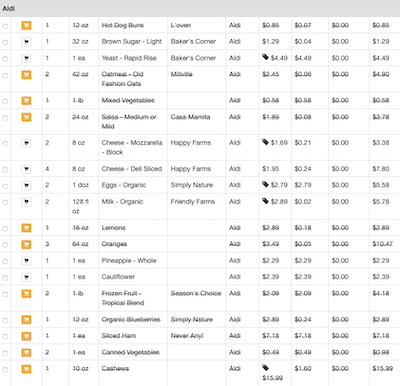This screenshot has width=400, height=386.
Task: Click the price tag icon beside Milk - Organic price
Action: [265, 201]
